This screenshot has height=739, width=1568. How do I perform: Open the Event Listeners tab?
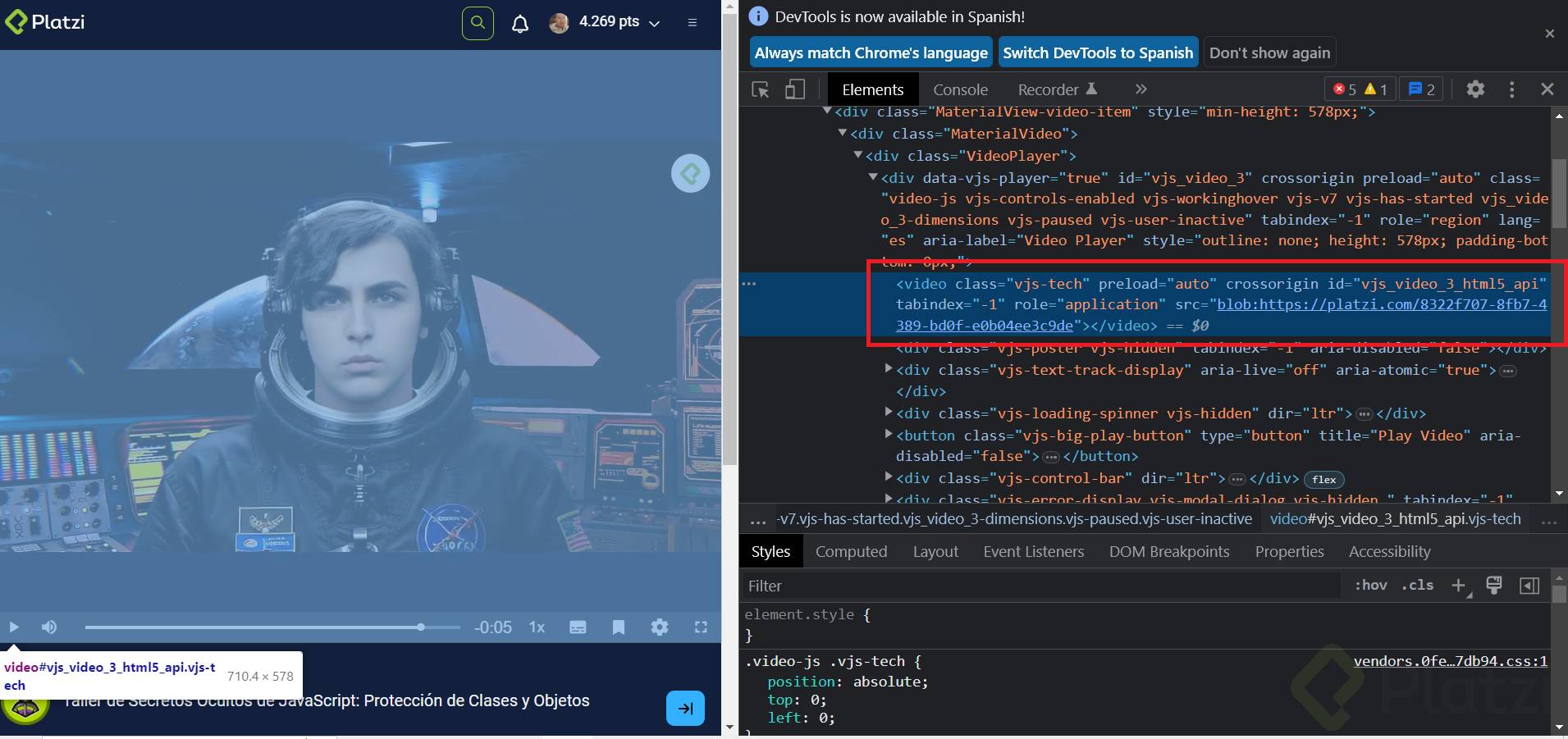pyautogui.click(x=1034, y=552)
